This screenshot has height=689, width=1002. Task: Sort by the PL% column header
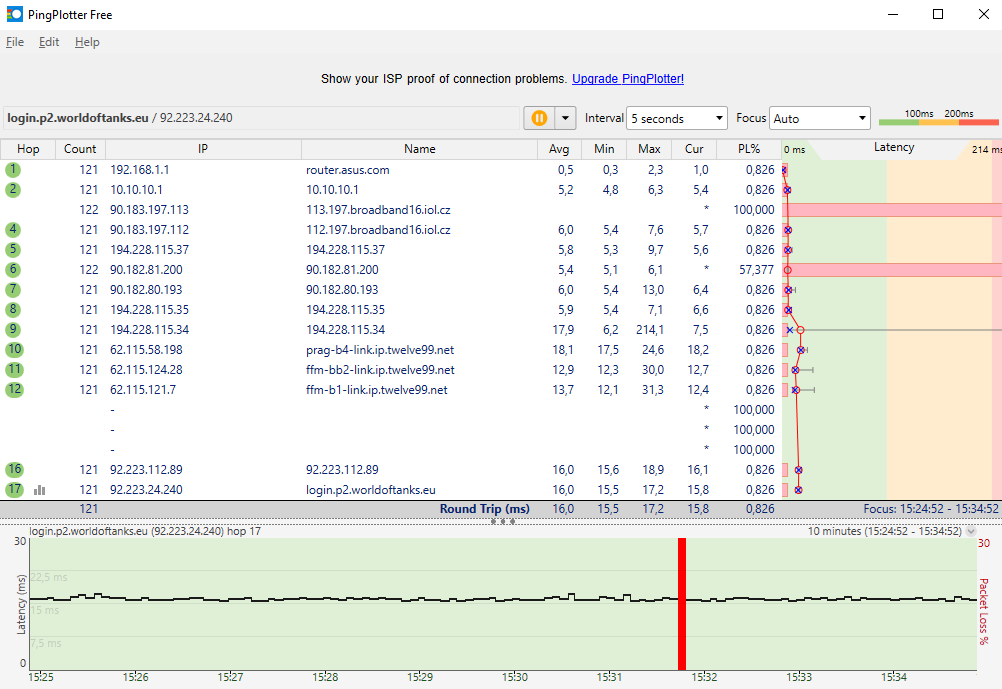click(749, 149)
